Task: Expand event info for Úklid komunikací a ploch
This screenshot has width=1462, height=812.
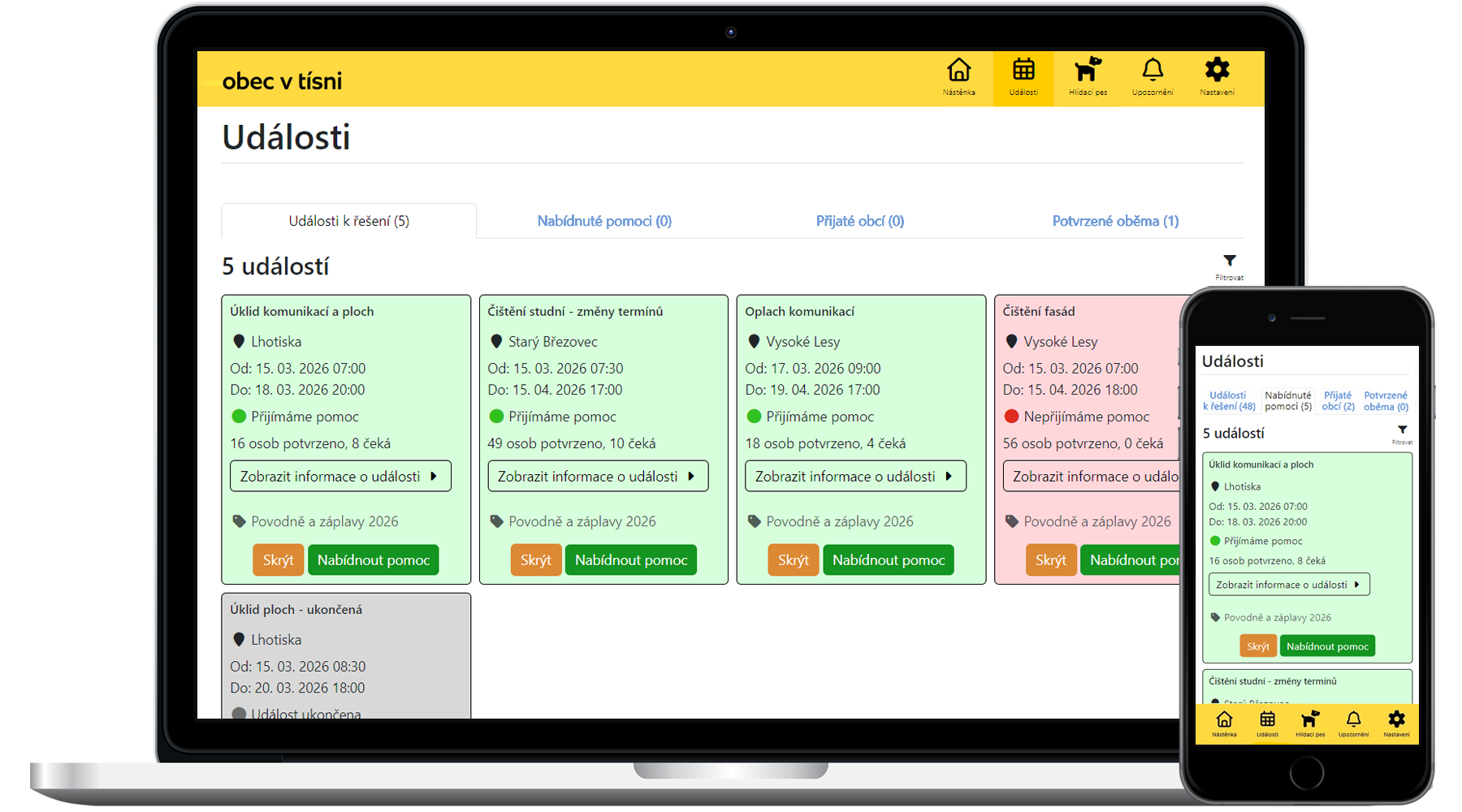Action: click(340, 477)
